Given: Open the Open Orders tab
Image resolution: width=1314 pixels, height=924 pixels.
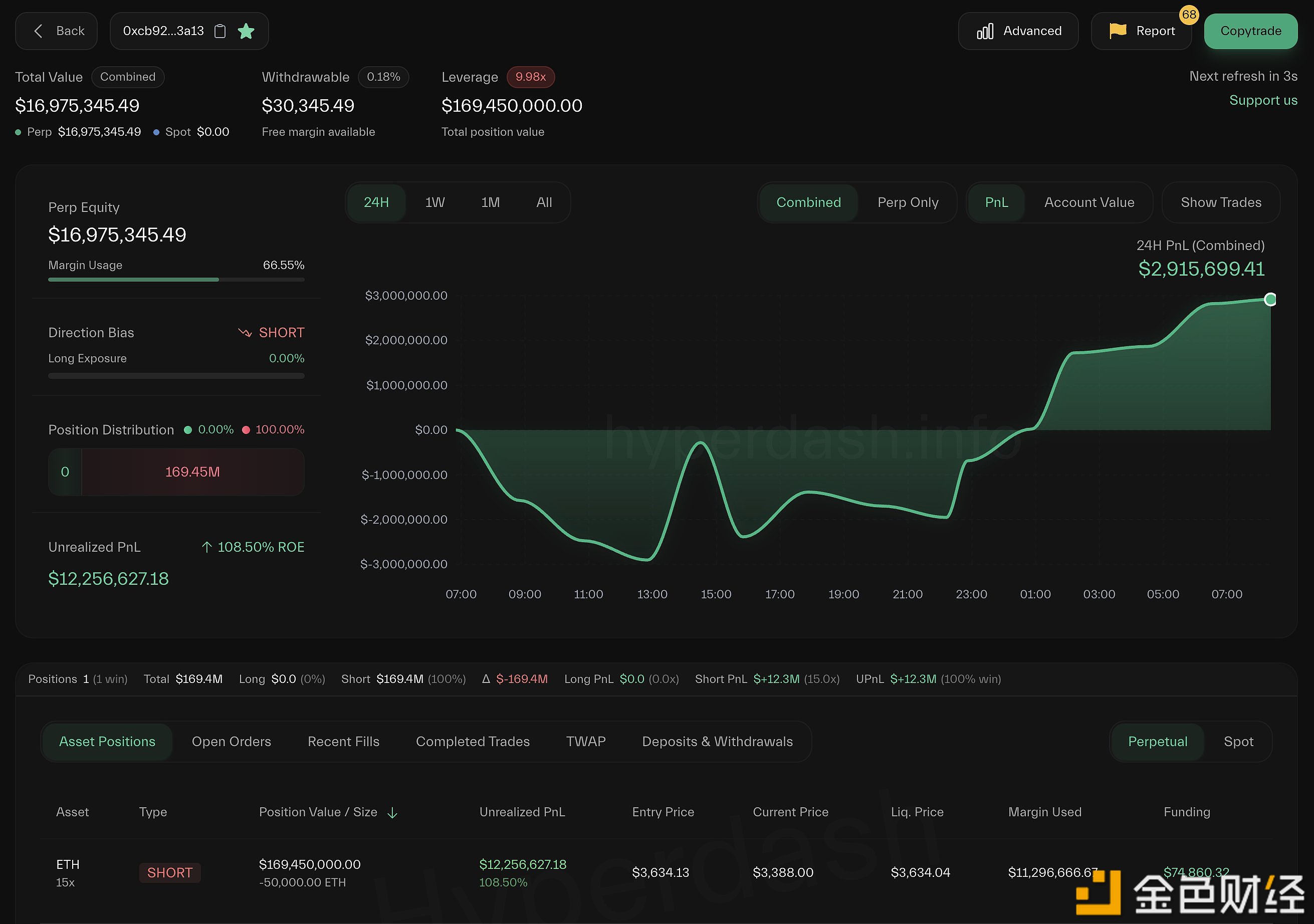Looking at the screenshot, I should 231,742.
